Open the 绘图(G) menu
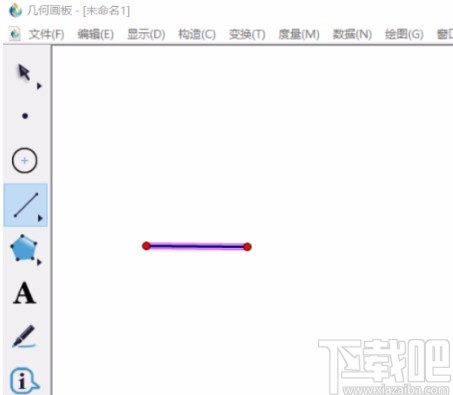Screen dimensions: 453x395 coord(404,34)
